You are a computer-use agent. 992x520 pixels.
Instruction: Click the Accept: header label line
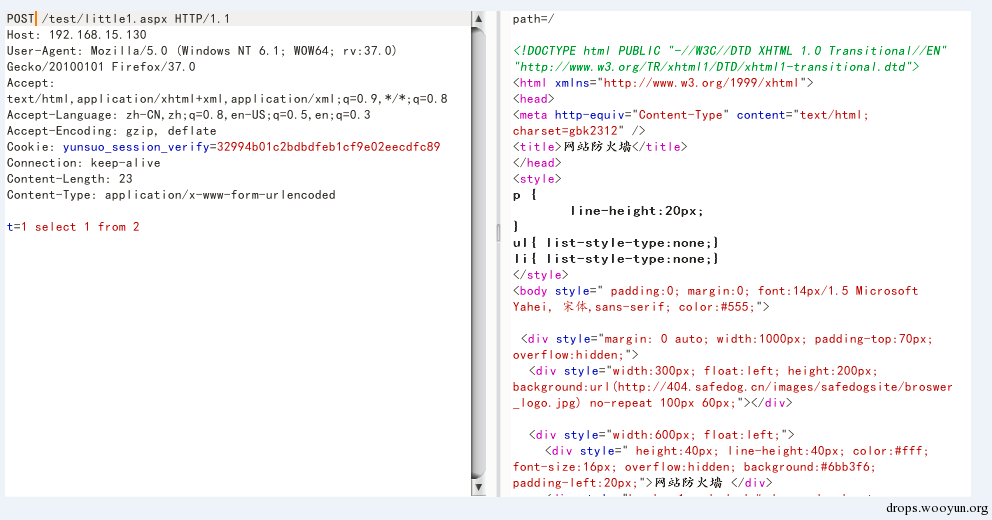pos(30,83)
